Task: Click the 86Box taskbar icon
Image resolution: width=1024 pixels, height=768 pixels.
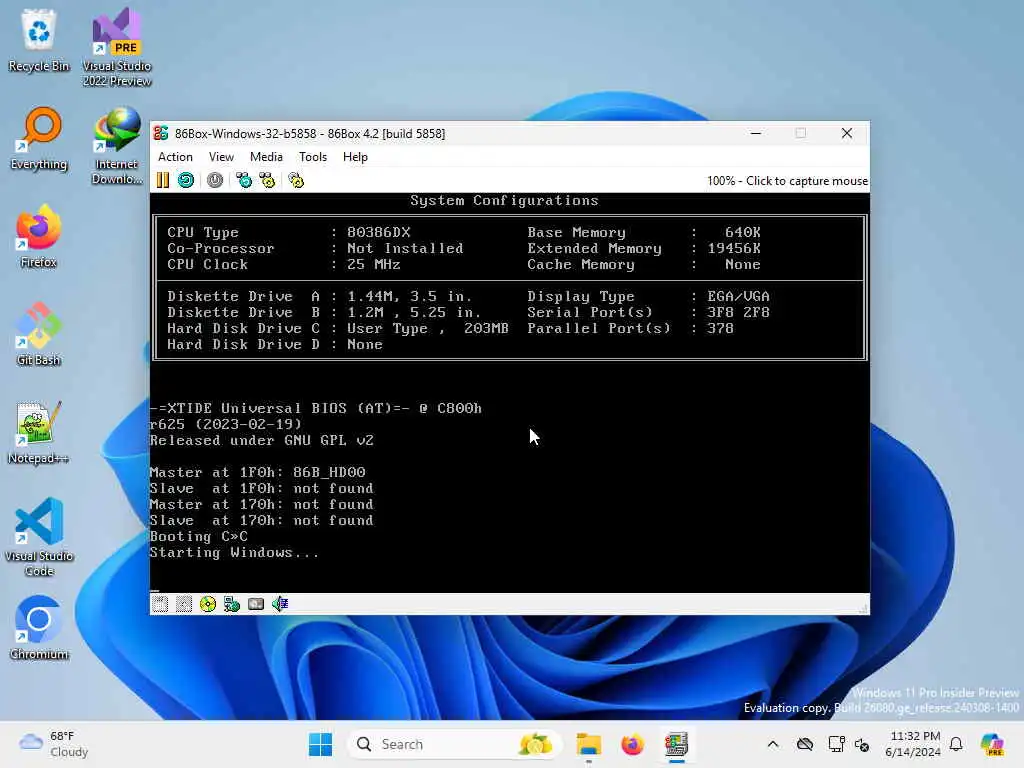Action: [677, 744]
